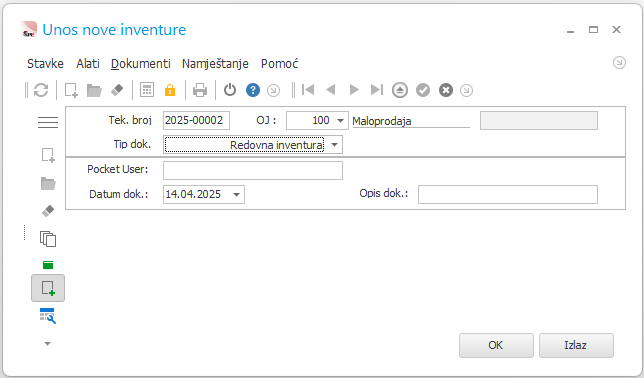Open the Namještanje menu

click(x=215, y=64)
